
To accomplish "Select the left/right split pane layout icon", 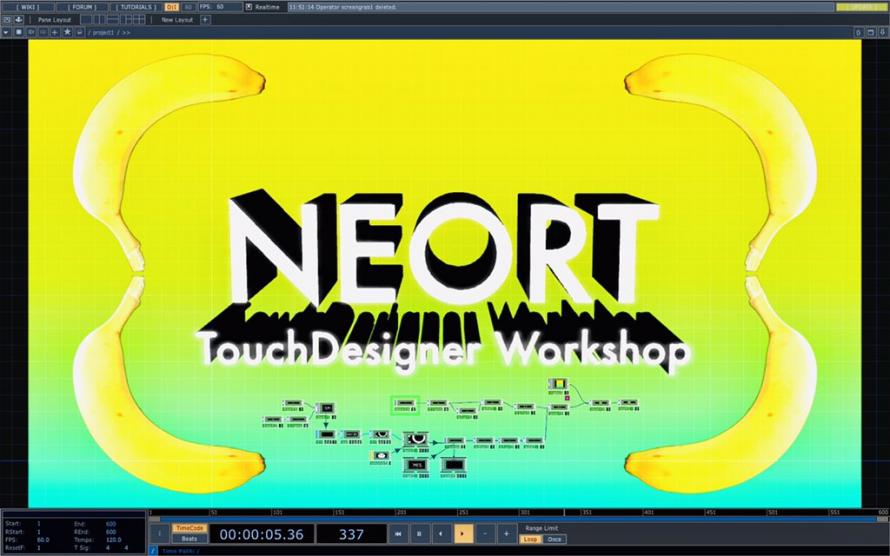I will [x=99, y=20].
